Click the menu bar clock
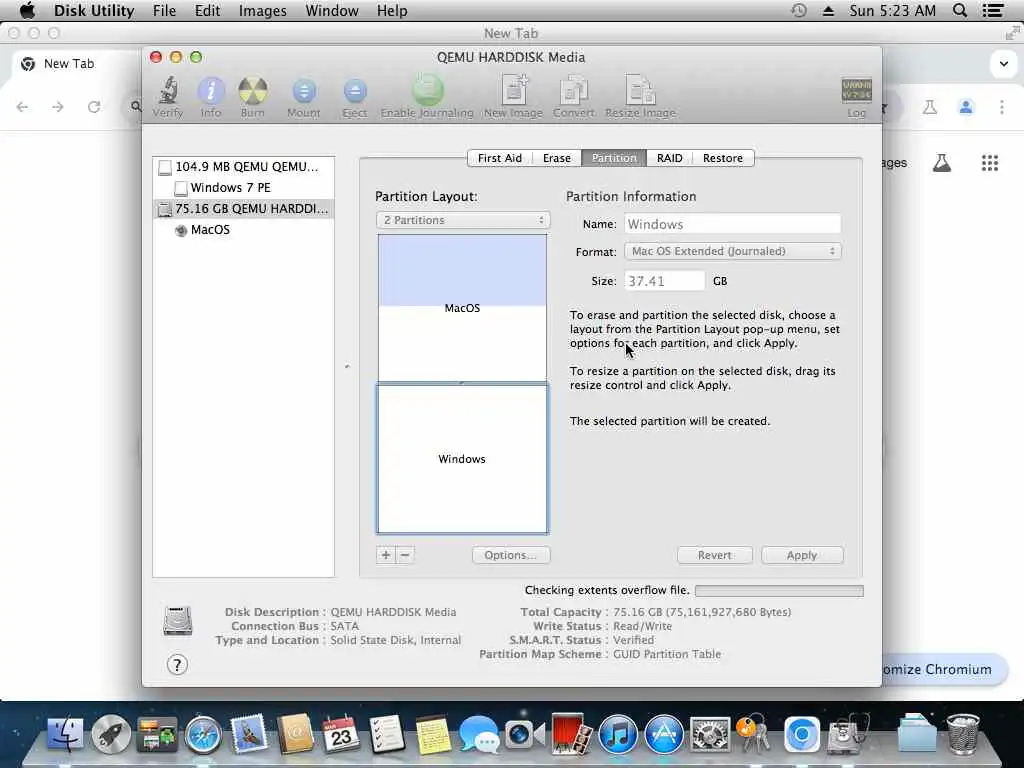 (x=892, y=10)
